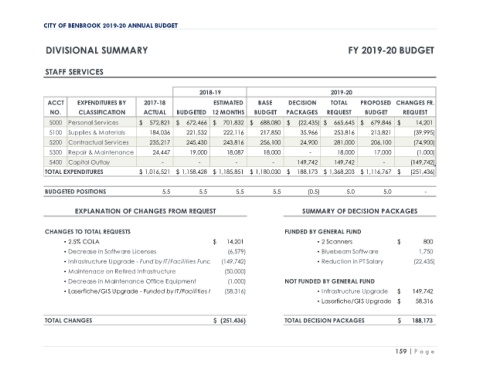The height and width of the screenshot is (371, 480).
Task: Select the Total Expenditures row label
Action: [x=74, y=172]
